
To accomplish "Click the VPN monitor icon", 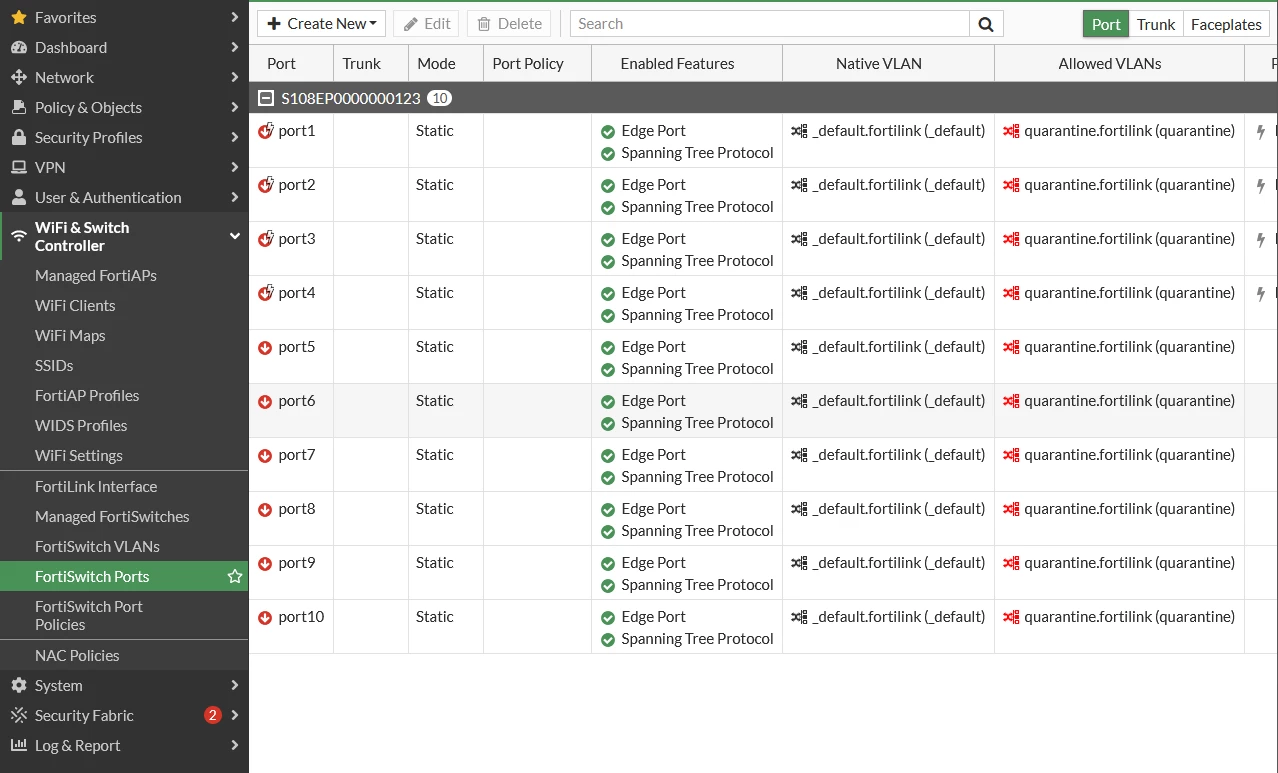I will tap(19, 167).
